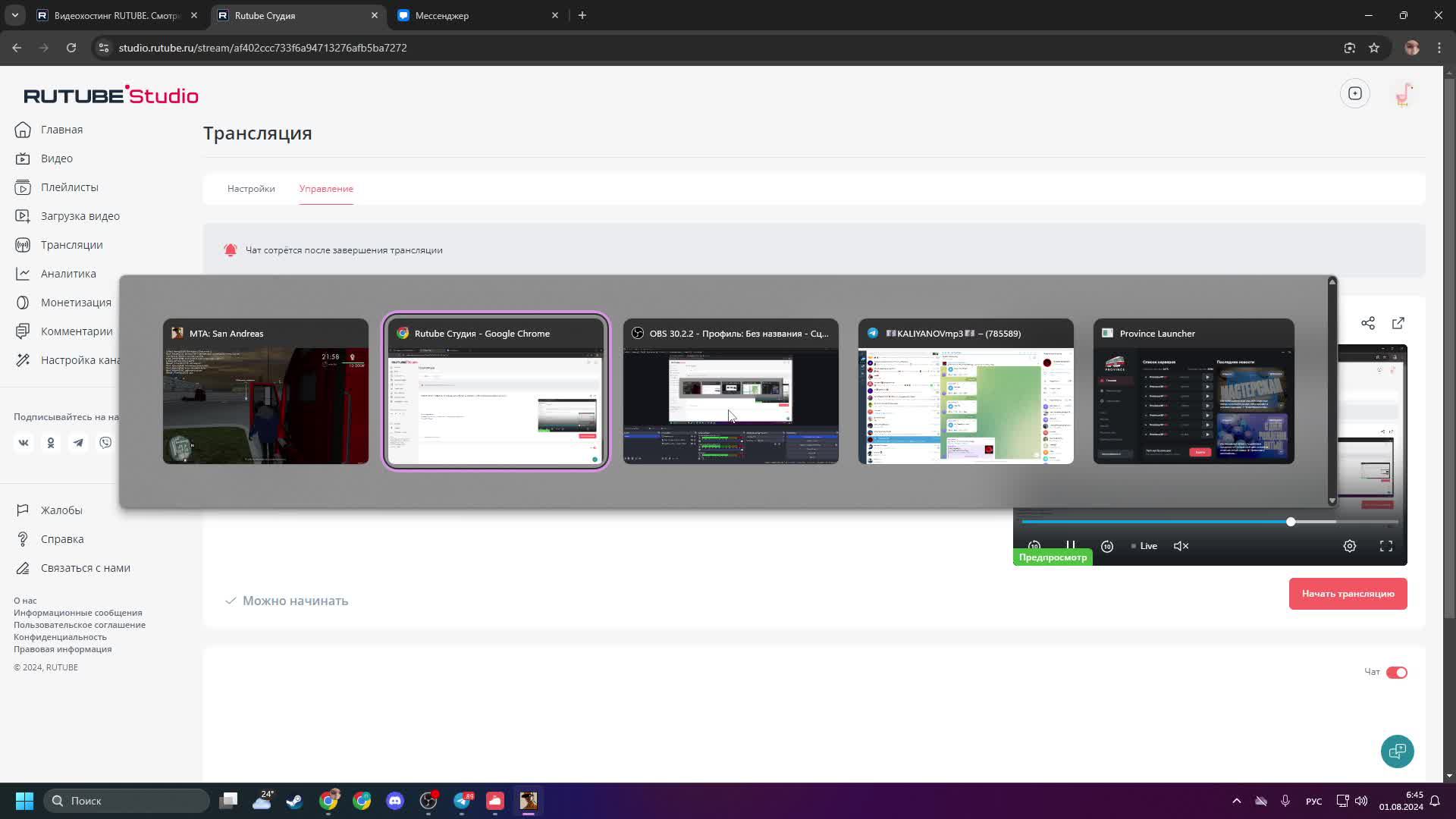Open the support chat bubble icon
Viewport: 1456px width, 819px height.
[x=1396, y=751]
